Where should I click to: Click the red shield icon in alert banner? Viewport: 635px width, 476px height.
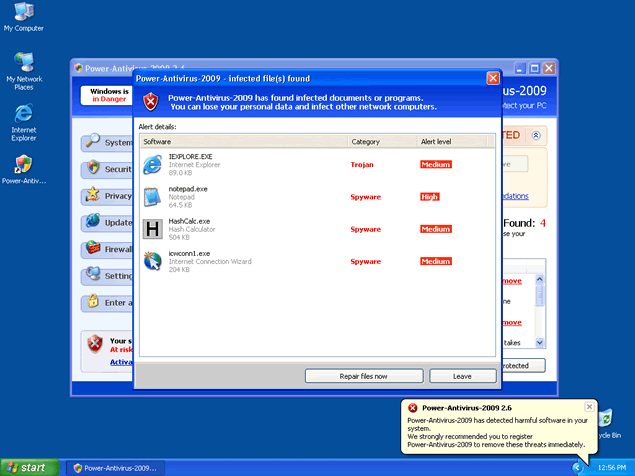150,102
